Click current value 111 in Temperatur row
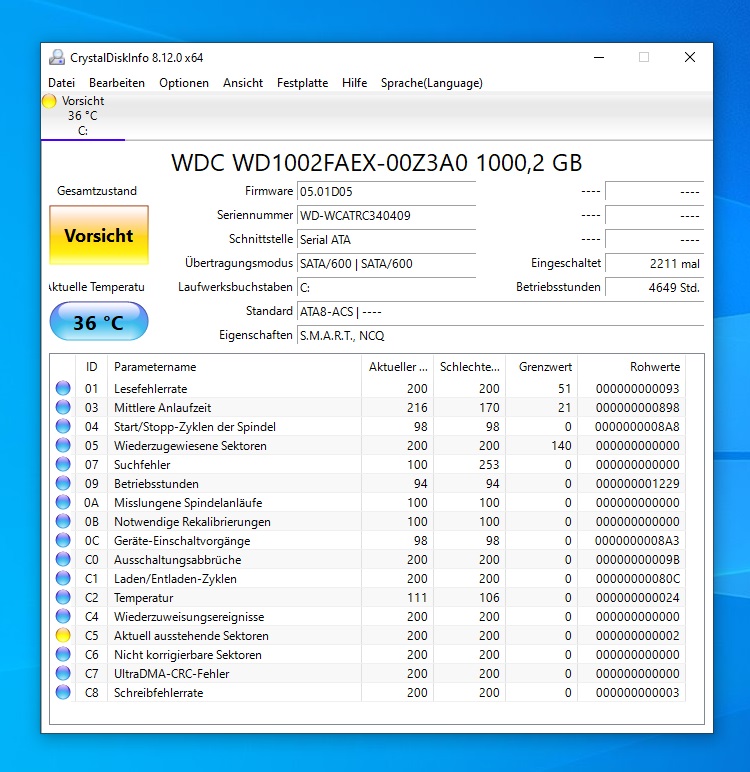The image size is (750, 772). tap(417, 598)
